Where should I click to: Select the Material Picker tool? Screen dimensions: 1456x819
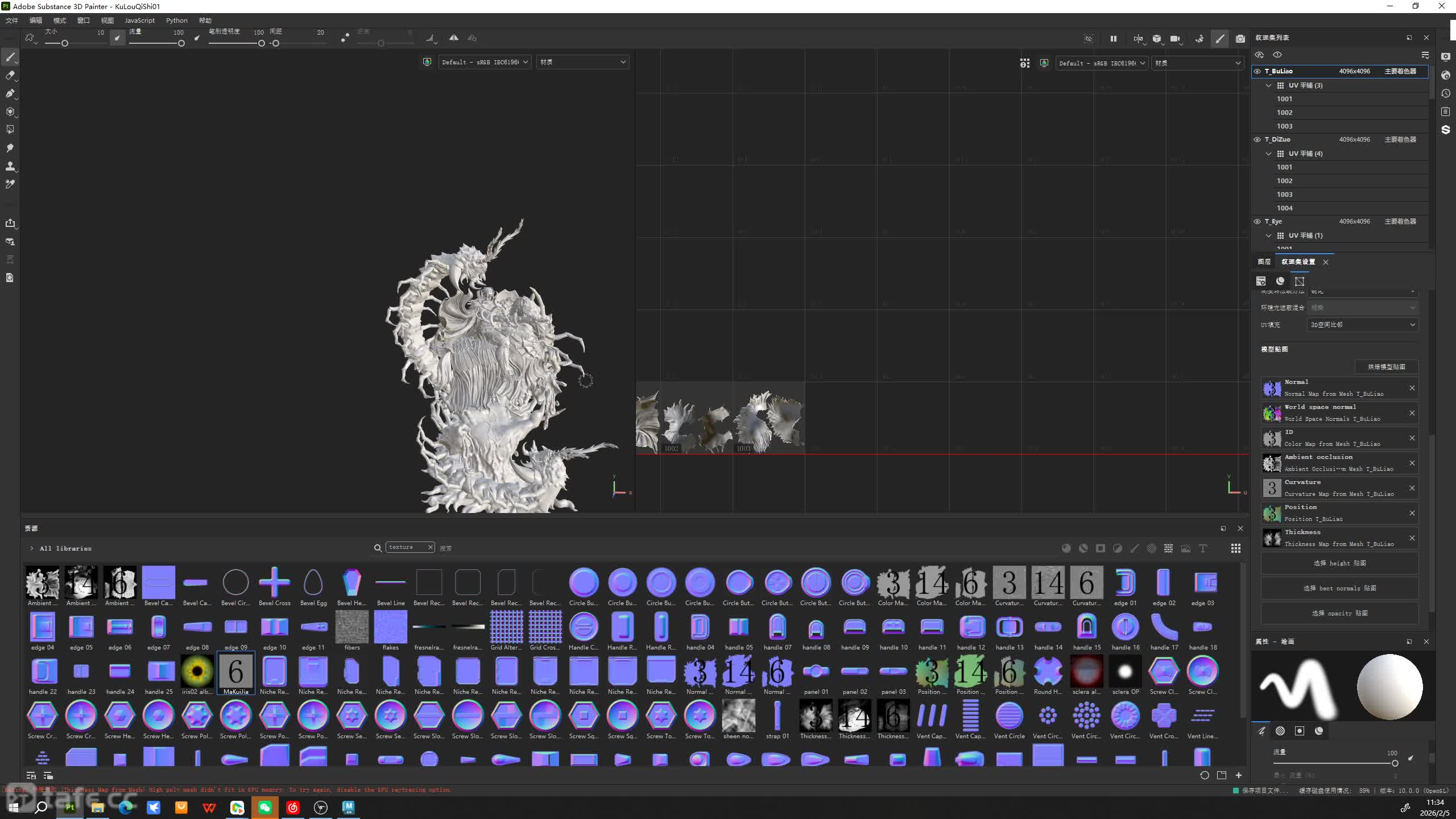(10, 184)
